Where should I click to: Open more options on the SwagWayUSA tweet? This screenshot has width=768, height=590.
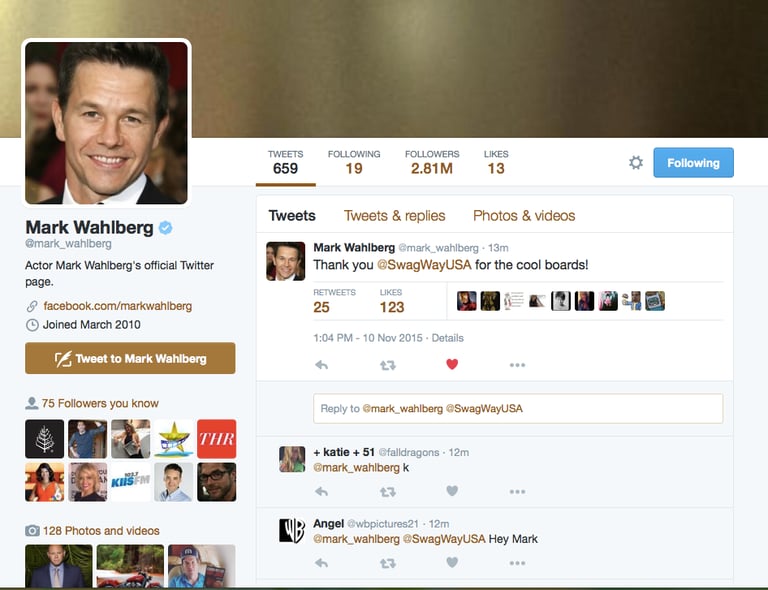point(517,365)
